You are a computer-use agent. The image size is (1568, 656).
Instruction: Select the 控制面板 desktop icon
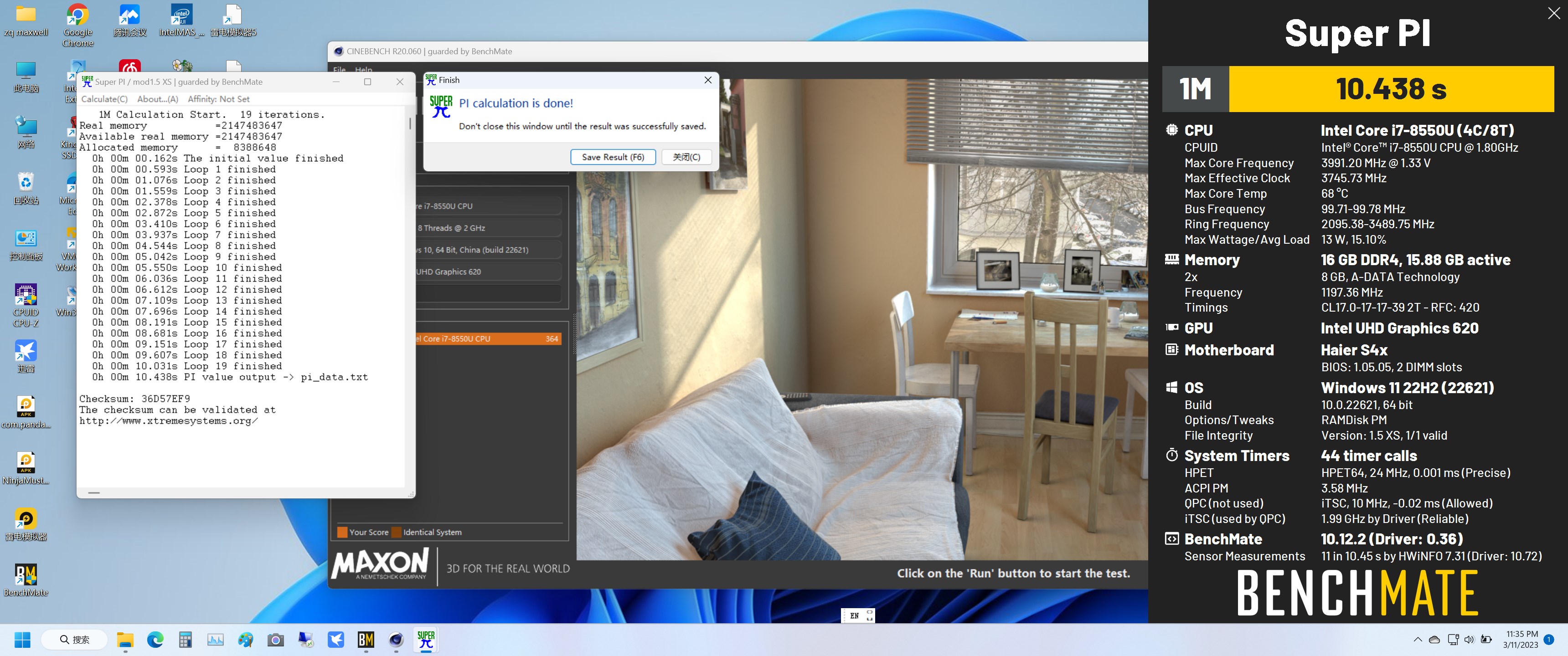pos(26,245)
